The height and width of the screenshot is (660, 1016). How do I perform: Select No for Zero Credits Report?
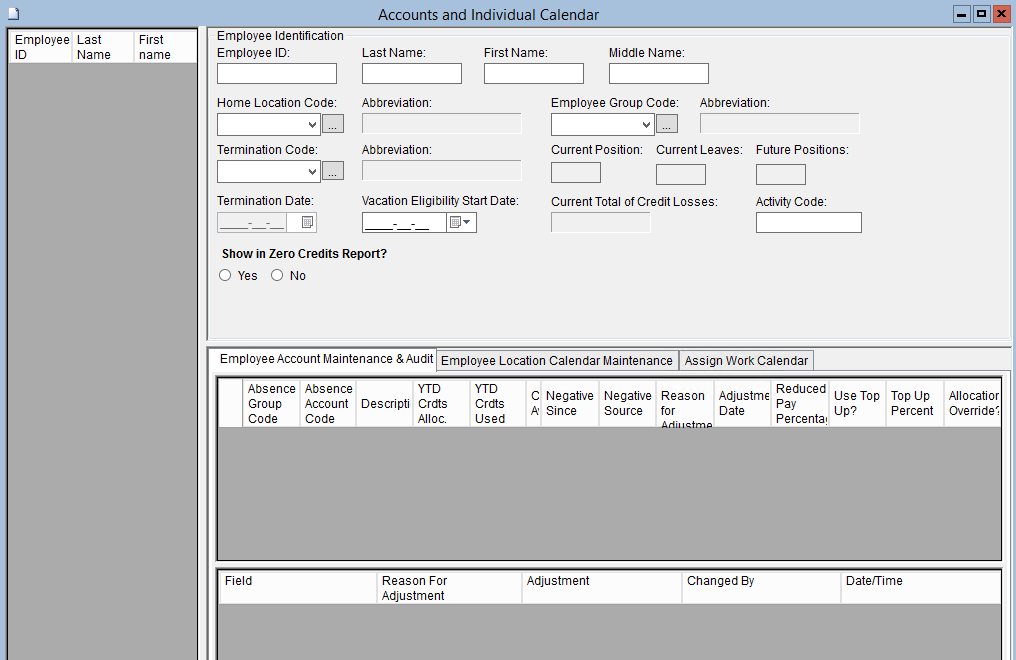tap(278, 276)
